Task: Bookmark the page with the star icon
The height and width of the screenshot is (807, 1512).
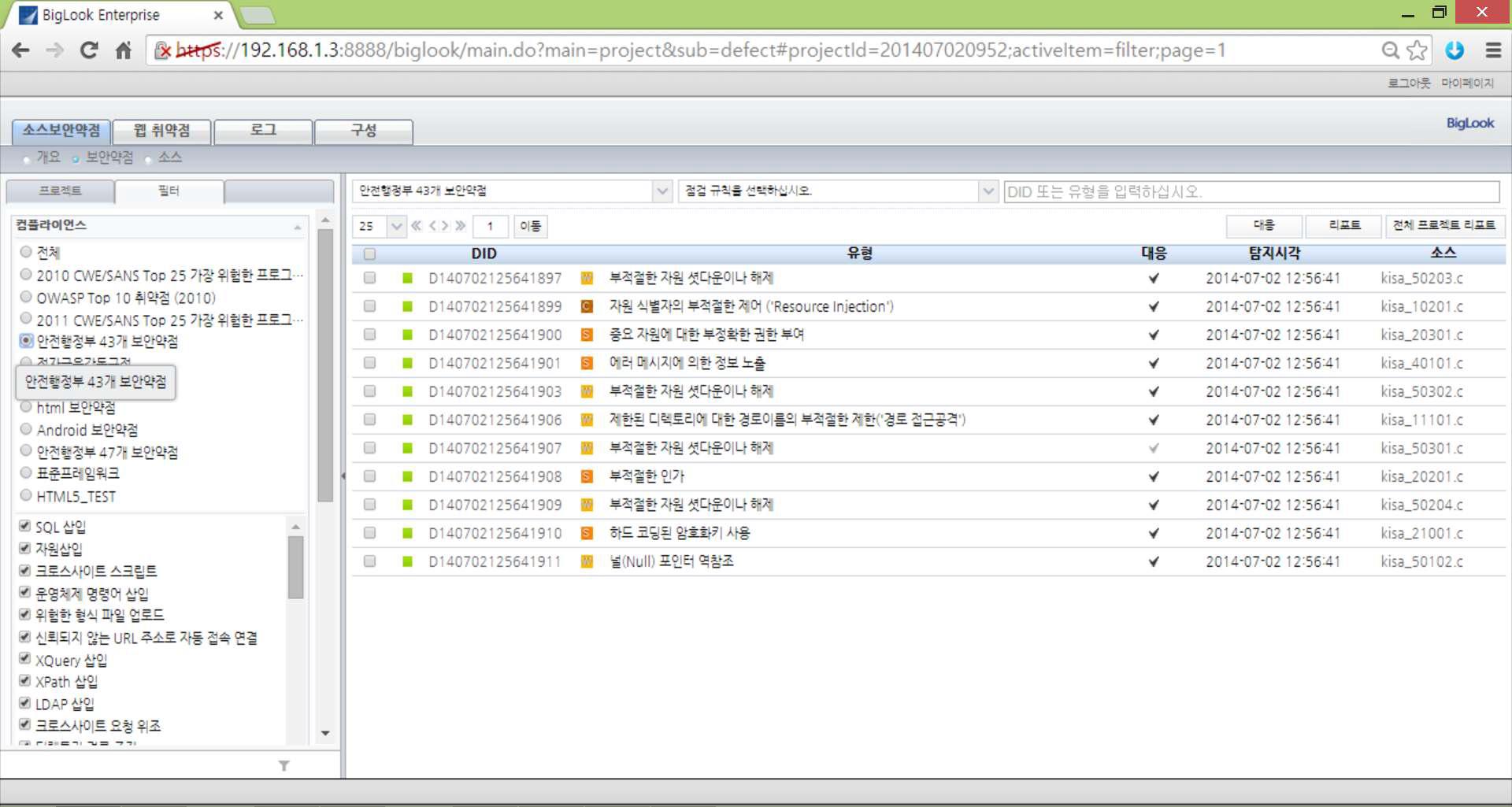Action: pos(1417,50)
